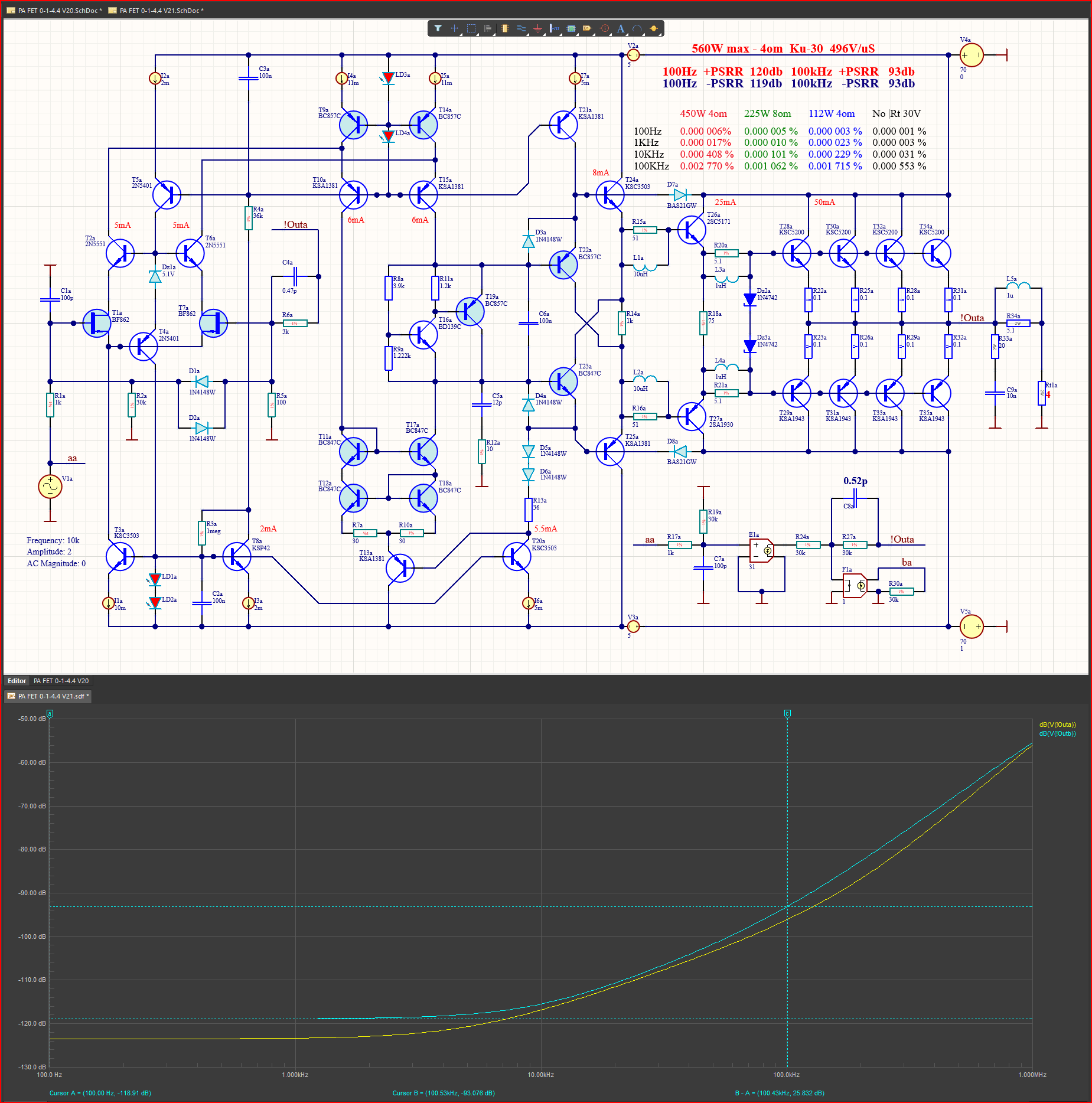Select the T35a KSA1943 output transistor
Screen dimensions: 1092x1103
[937, 393]
